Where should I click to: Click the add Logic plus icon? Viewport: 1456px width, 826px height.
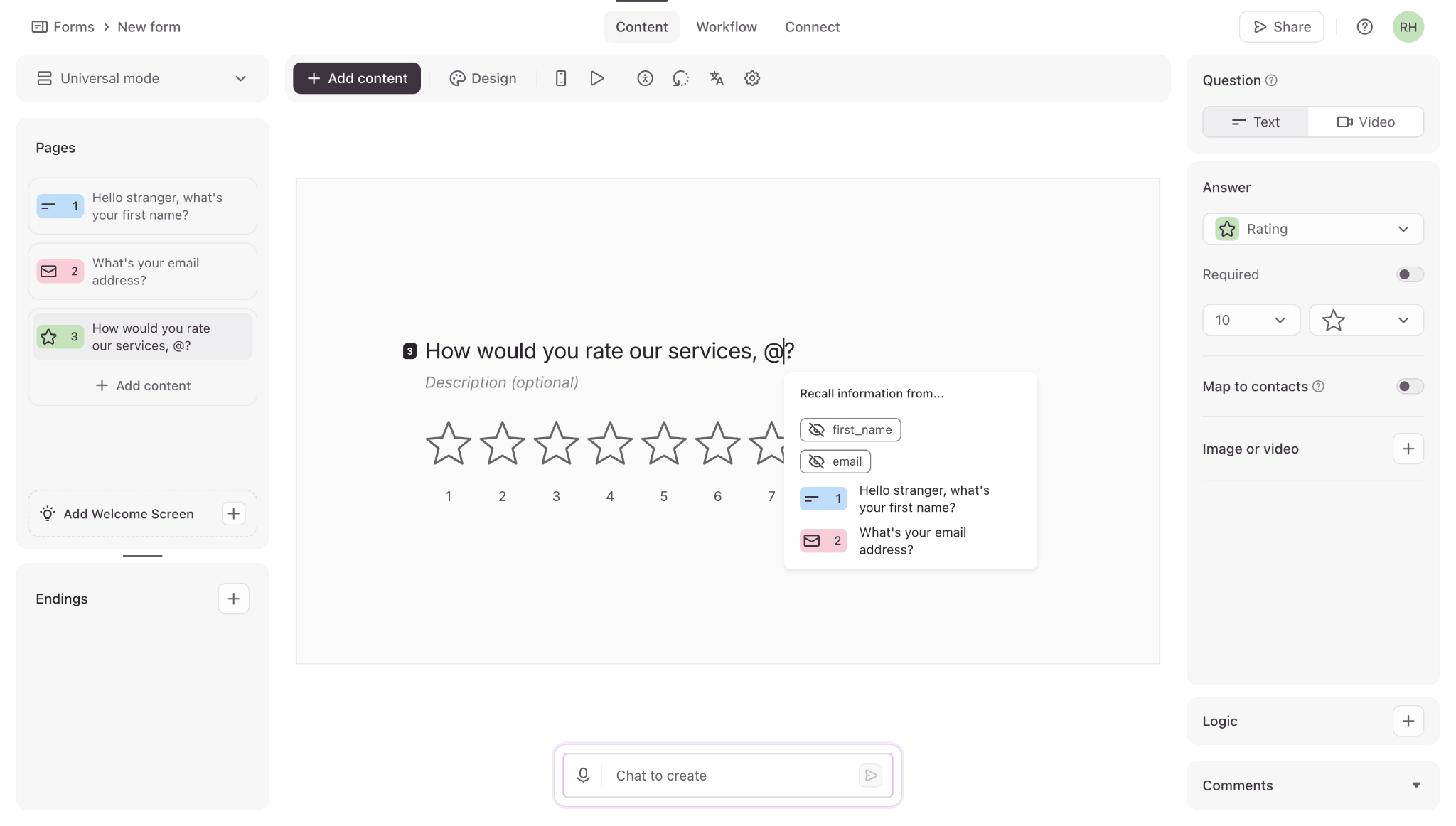(1408, 721)
